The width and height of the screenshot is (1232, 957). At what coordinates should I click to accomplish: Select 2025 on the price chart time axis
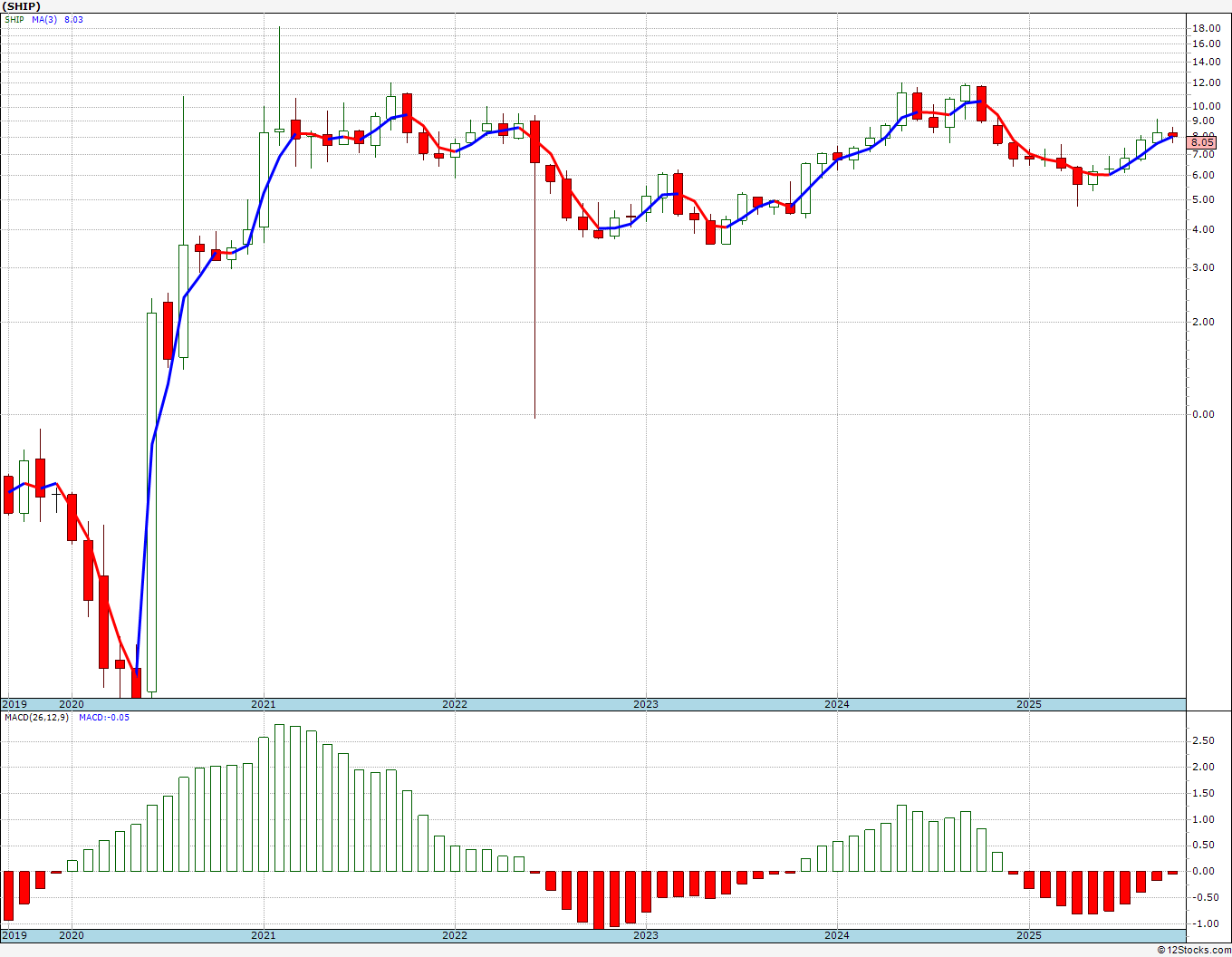pyautogui.click(x=1029, y=704)
